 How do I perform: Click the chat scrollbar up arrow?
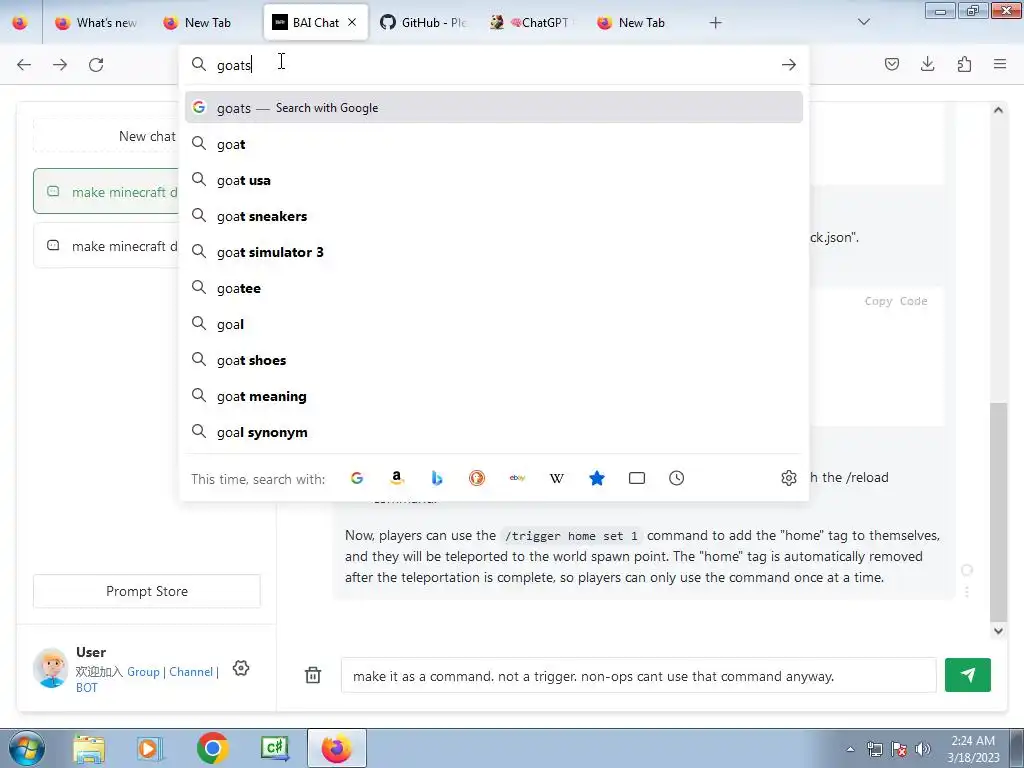tap(998, 110)
